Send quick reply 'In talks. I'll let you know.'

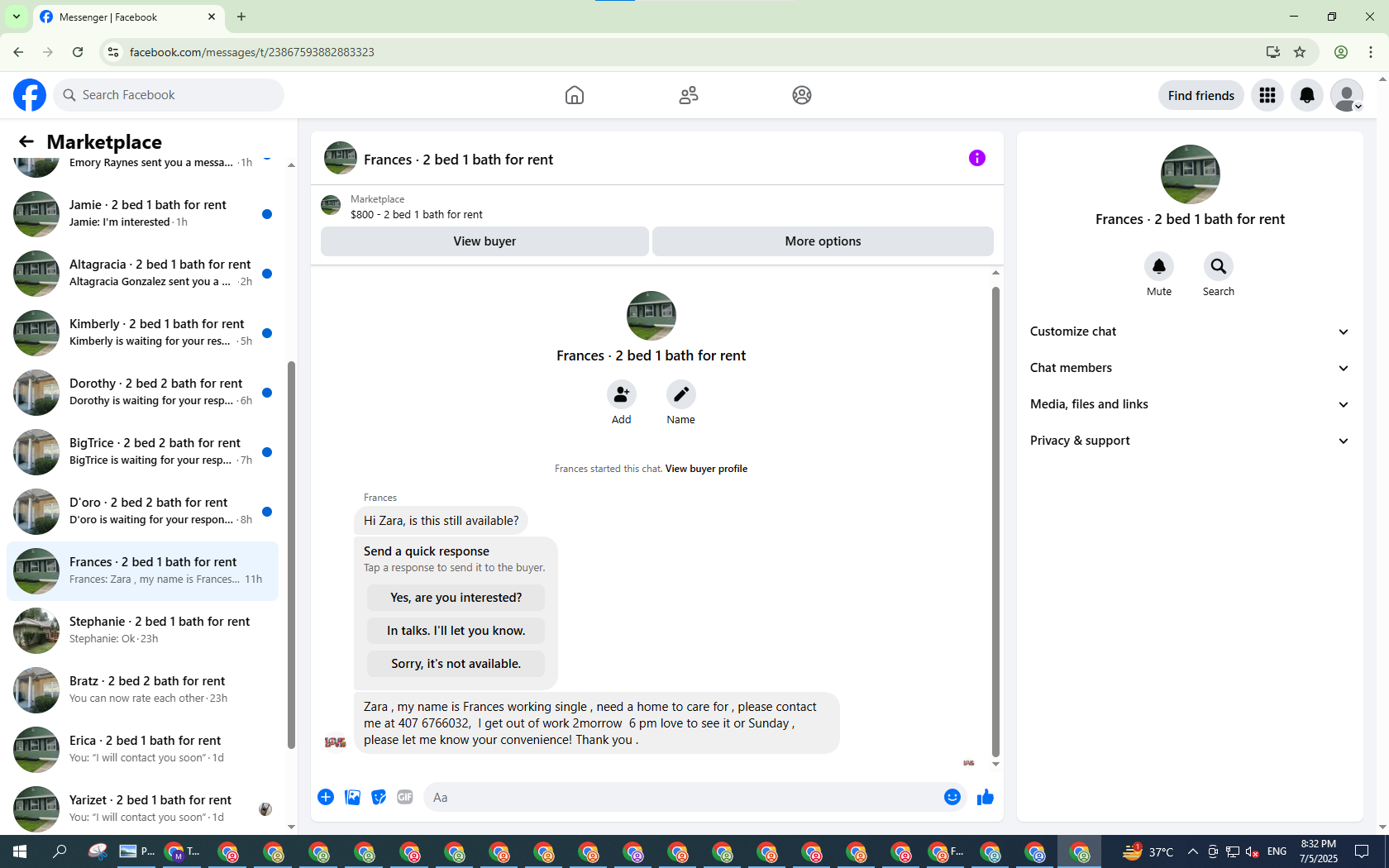(x=456, y=631)
